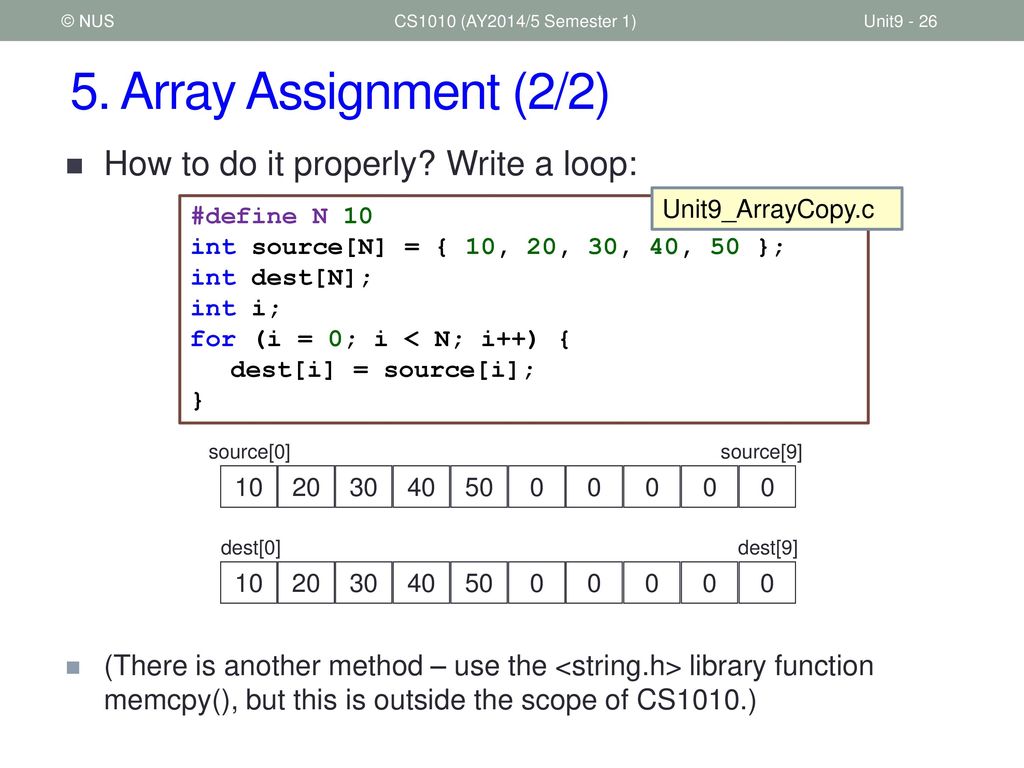Click the closing brace of the for loop
Image resolution: width=1024 pixels, height=768 pixels.
[197, 400]
